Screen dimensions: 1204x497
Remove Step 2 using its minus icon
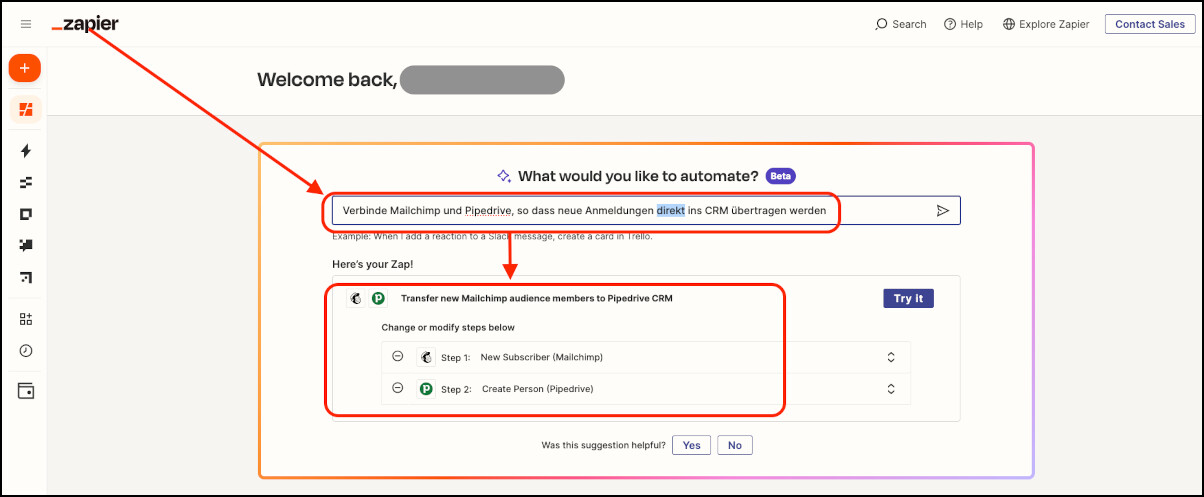point(397,388)
